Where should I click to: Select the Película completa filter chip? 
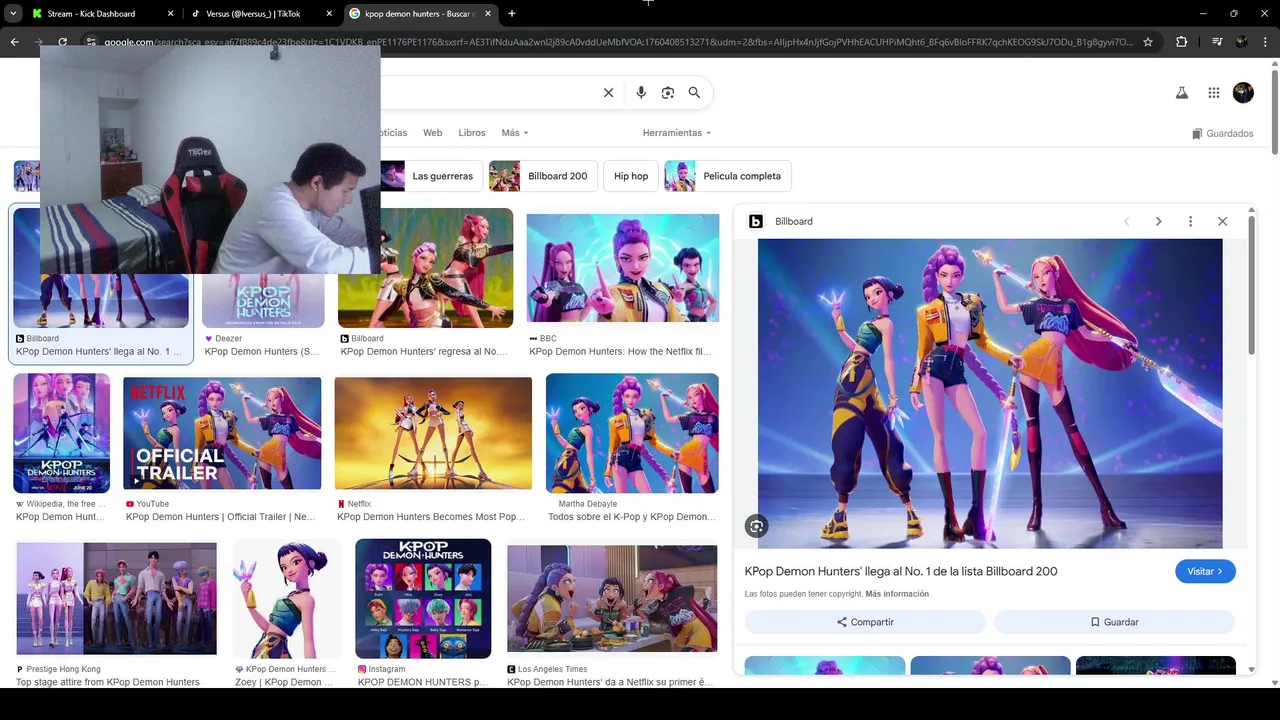tap(728, 176)
